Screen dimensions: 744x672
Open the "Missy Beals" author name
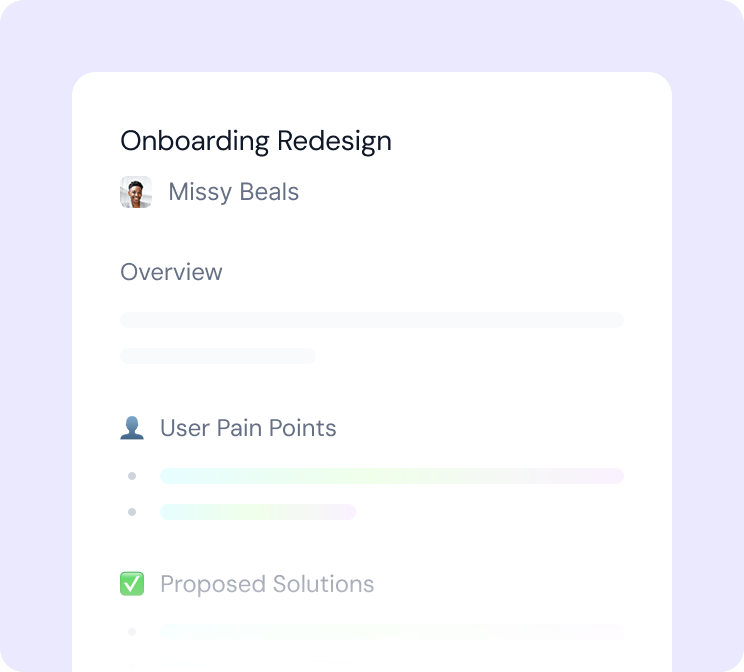tap(233, 192)
